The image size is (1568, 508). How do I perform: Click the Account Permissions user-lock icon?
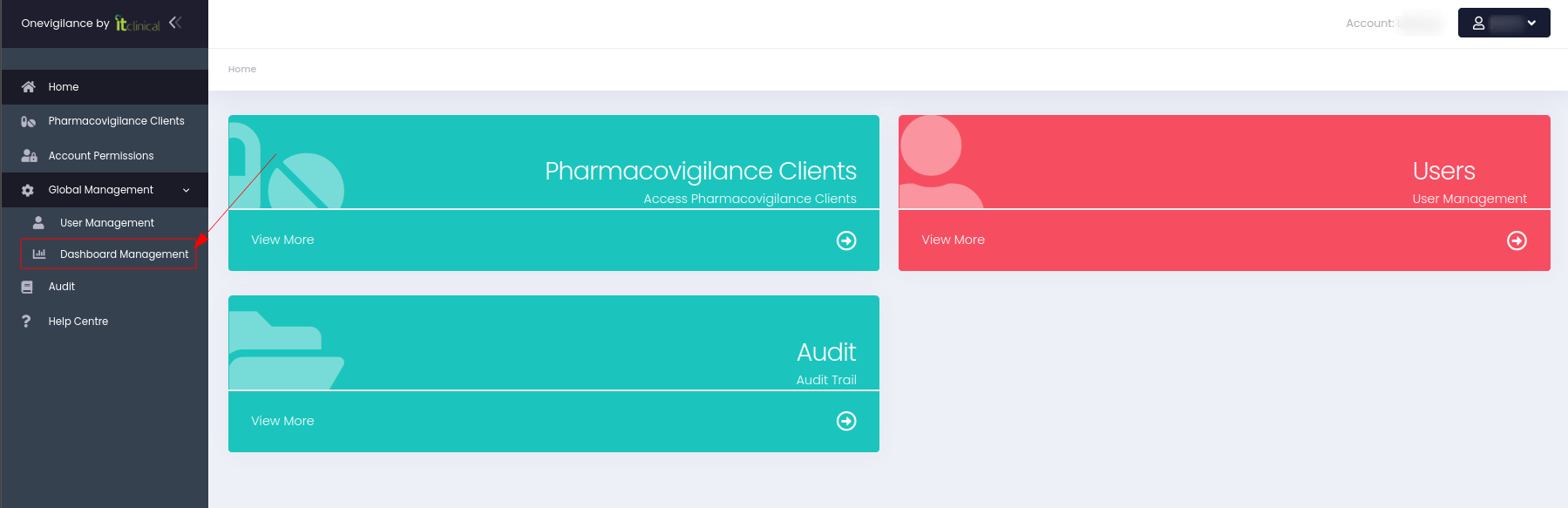(29, 156)
